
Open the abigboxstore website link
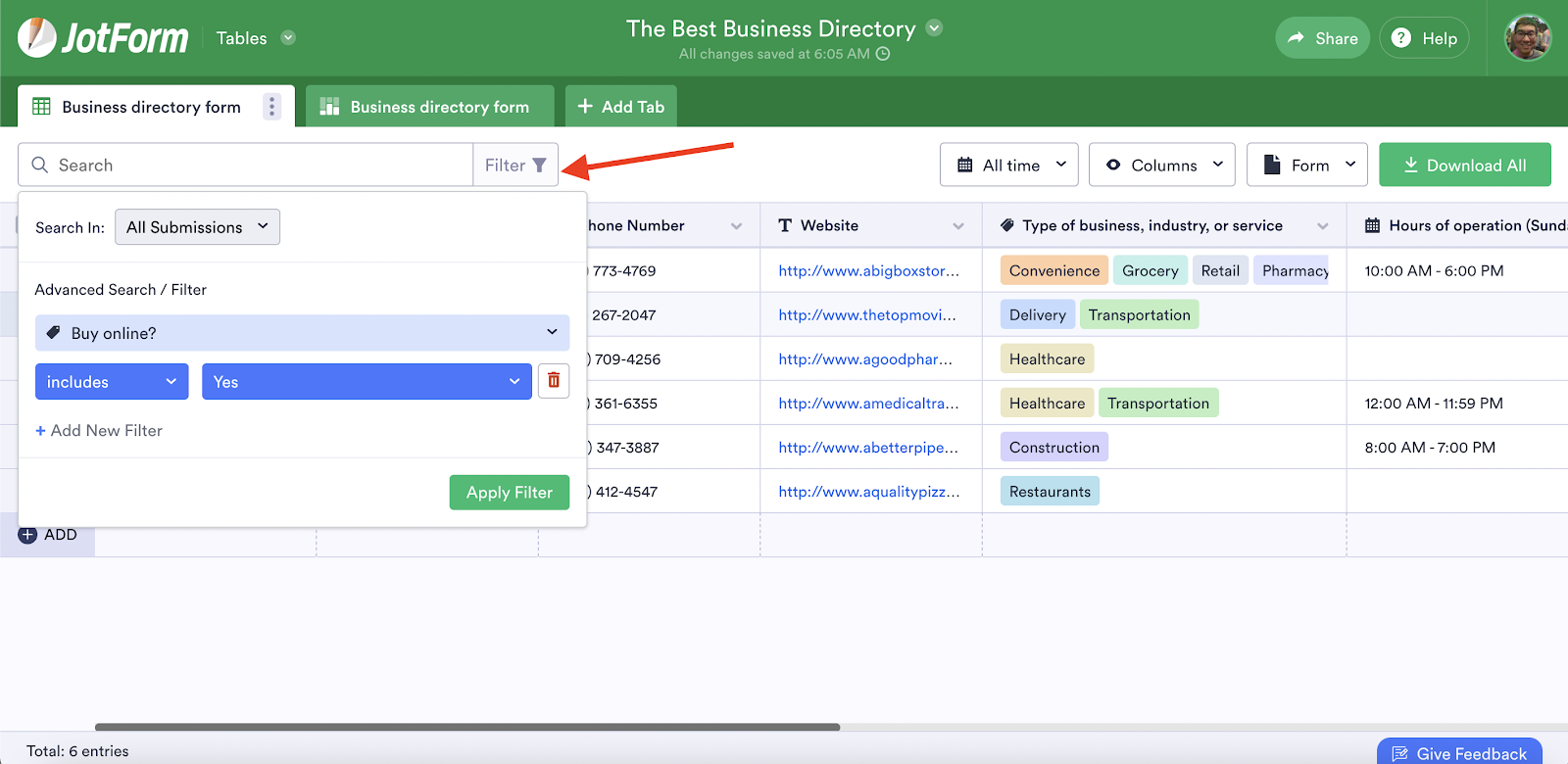868,271
